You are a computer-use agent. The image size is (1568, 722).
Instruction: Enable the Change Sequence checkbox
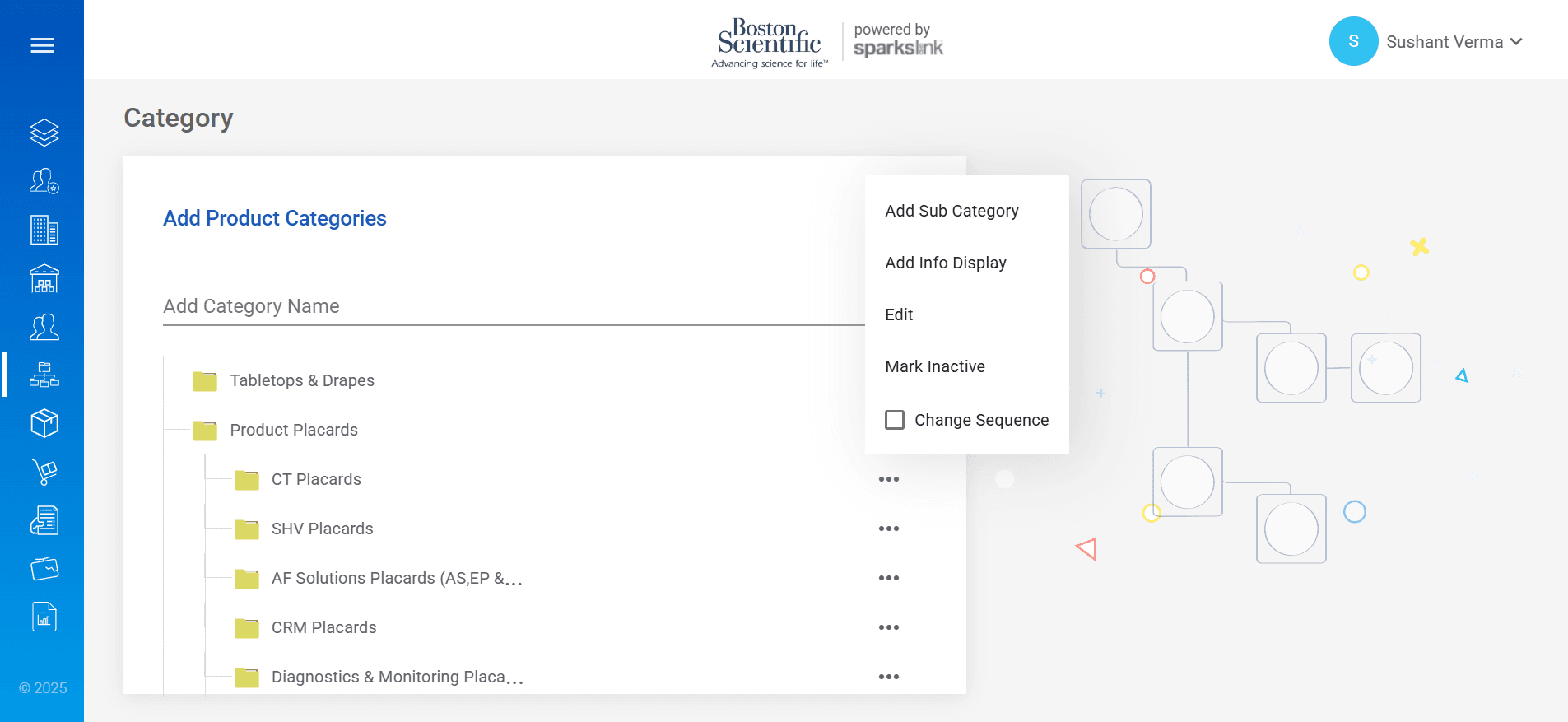click(895, 420)
